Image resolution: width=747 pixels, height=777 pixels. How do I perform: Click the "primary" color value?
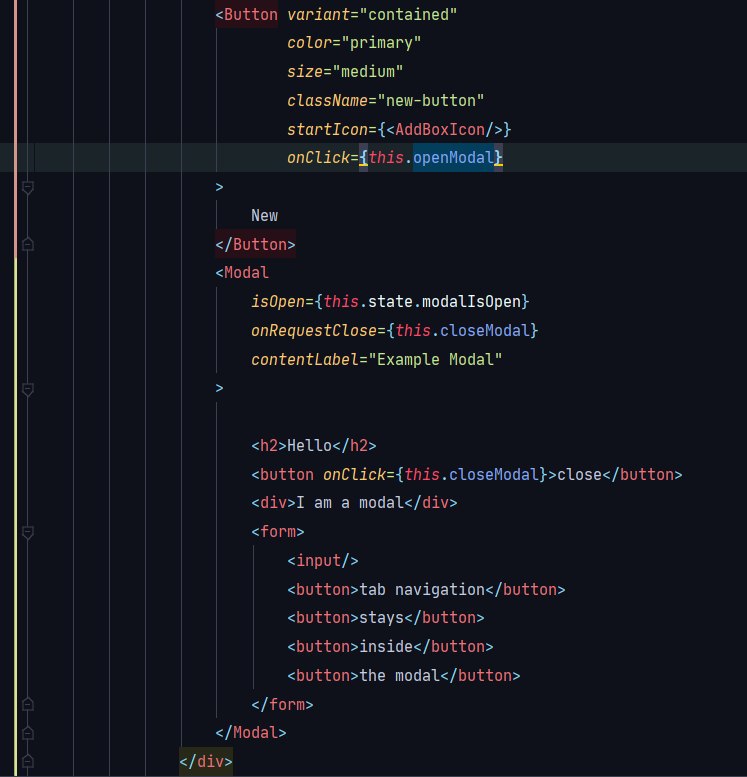click(381, 43)
